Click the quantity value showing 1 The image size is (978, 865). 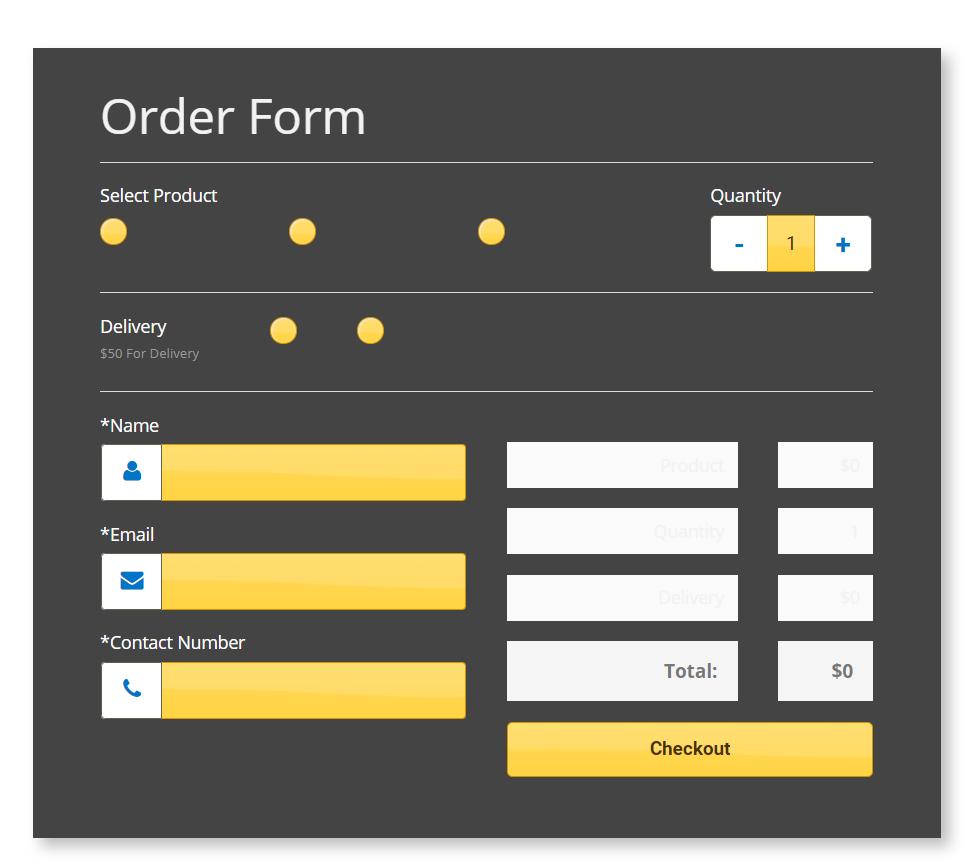point(790,243)
